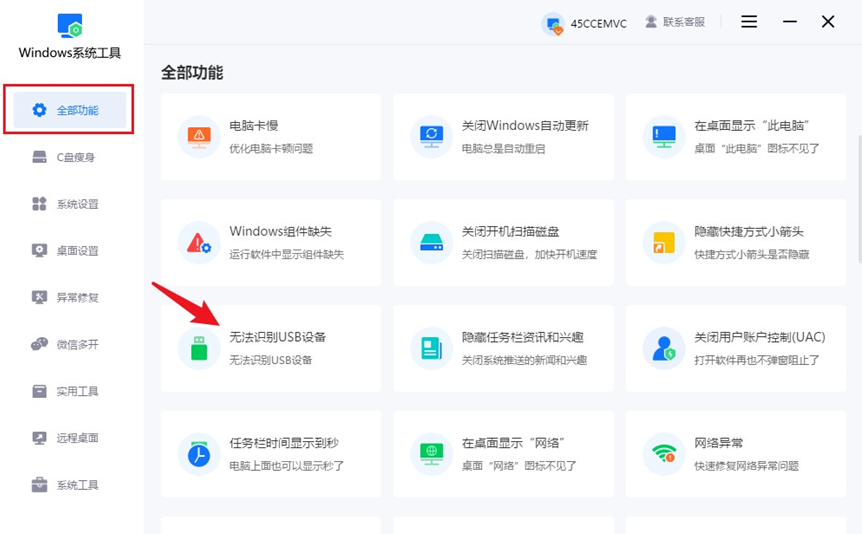The width and height of the screenshot is (862, 534).
Task: Click the 45CCEMVC account name
Action: click(x=599, y=24)
